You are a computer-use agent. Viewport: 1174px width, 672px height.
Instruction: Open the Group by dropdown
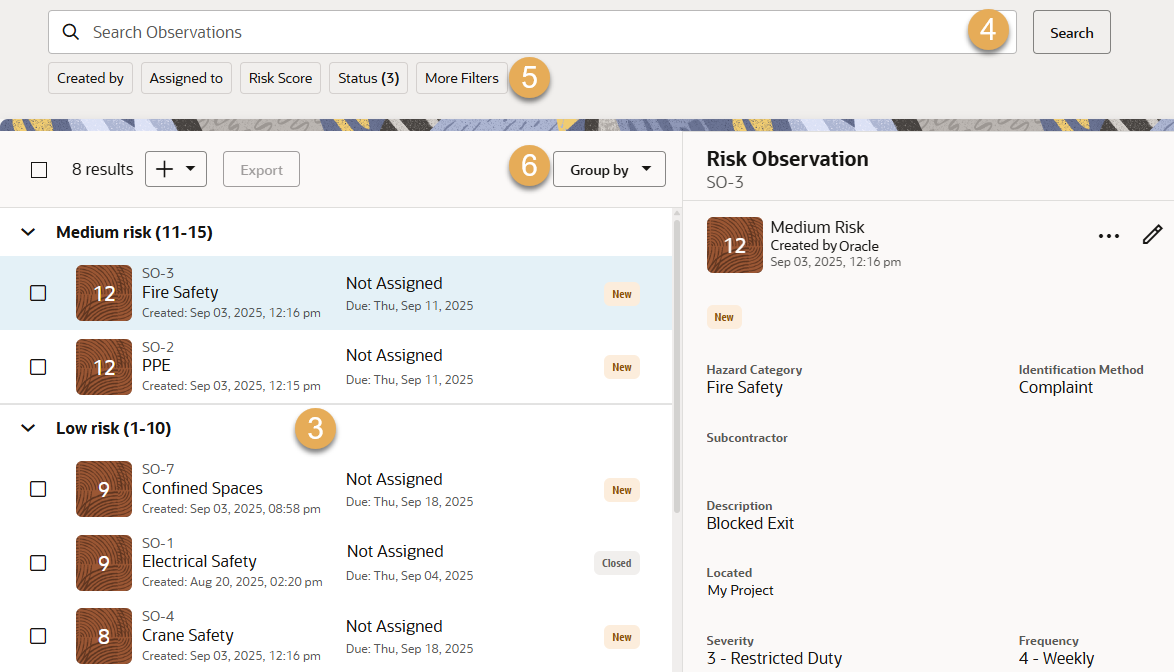pyautogui.click(x=609, y=170)
